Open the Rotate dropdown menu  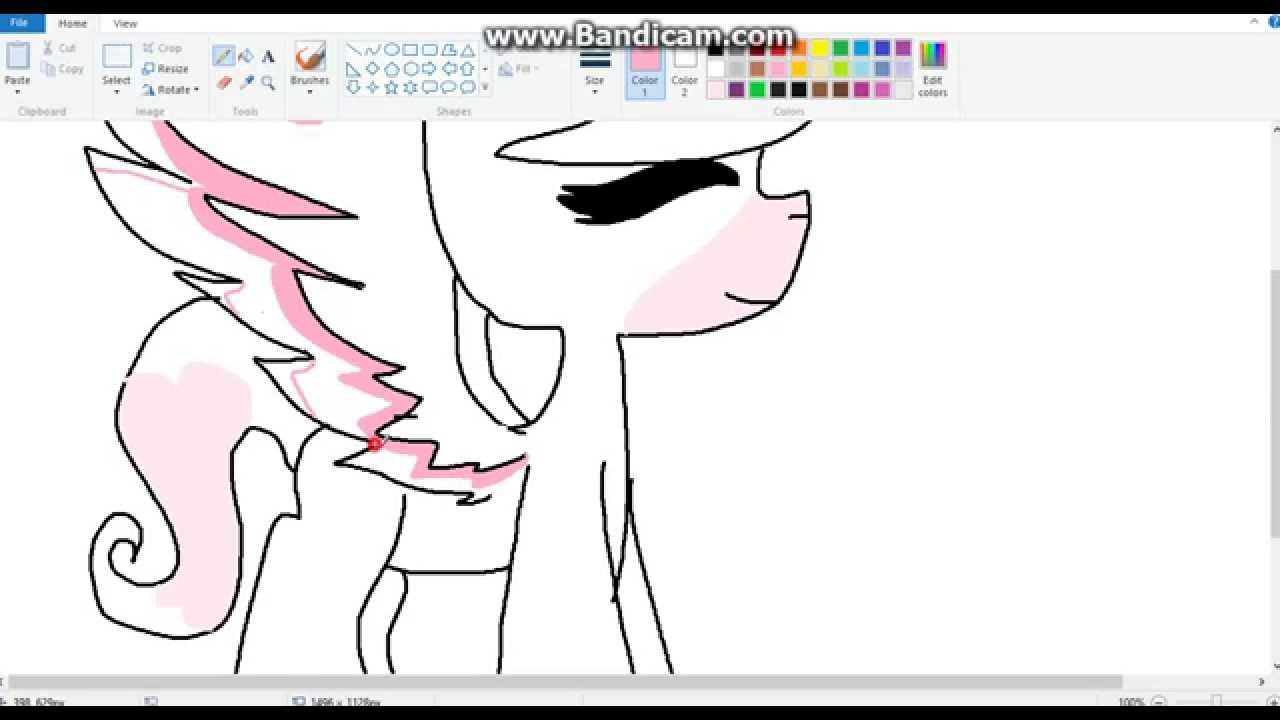click(170, 89)
